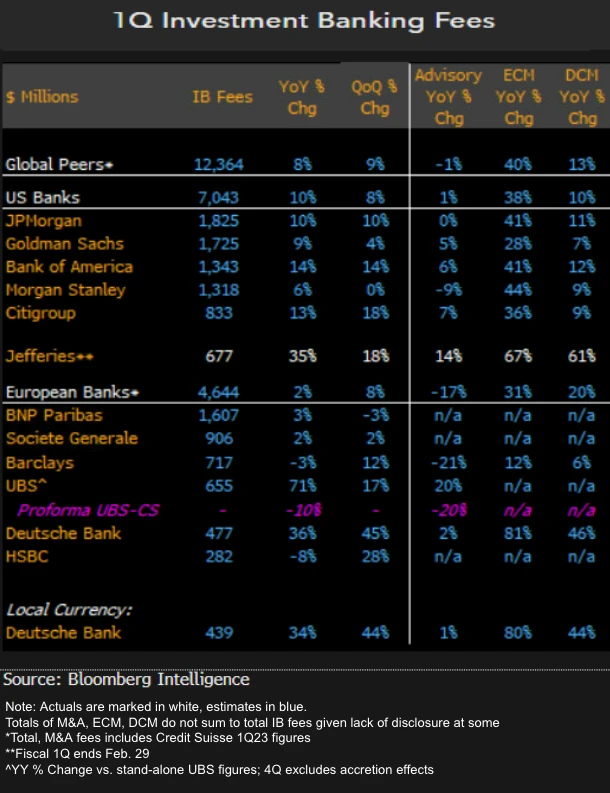Click Proforma UBS-CS Advisory value -20%
The image size is (610, 793).
(x=449, y=510)
